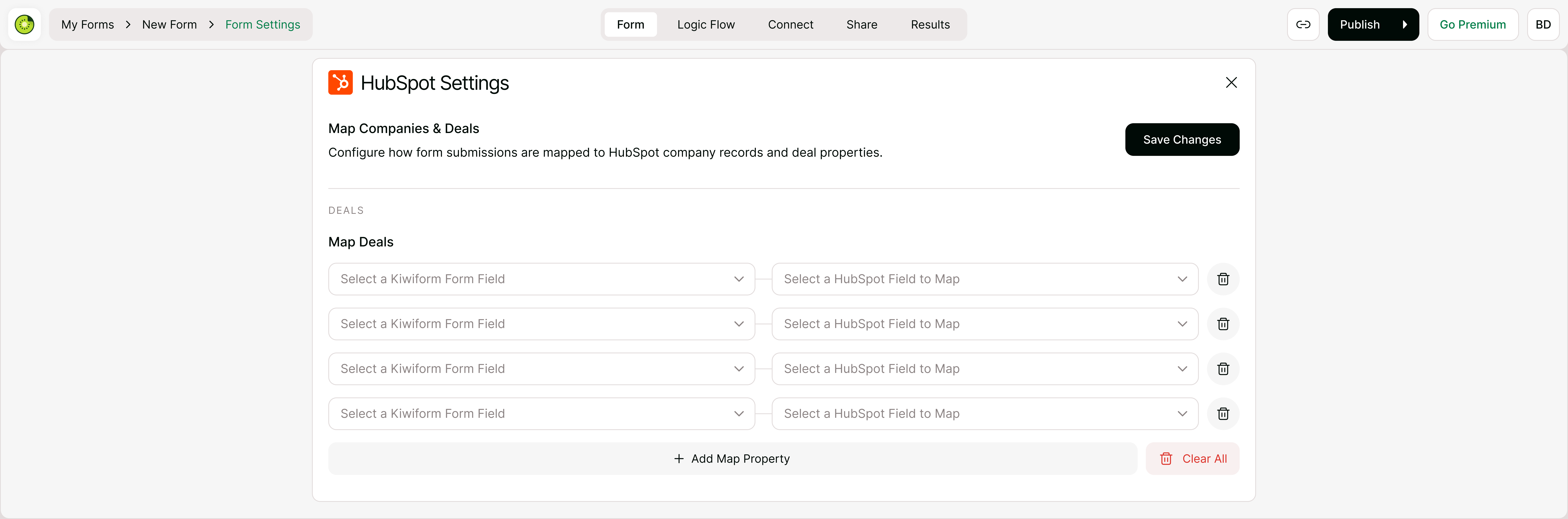Open the Connect tab
The width and height of the screenshot is (1568, 519).
pos(790,24)
